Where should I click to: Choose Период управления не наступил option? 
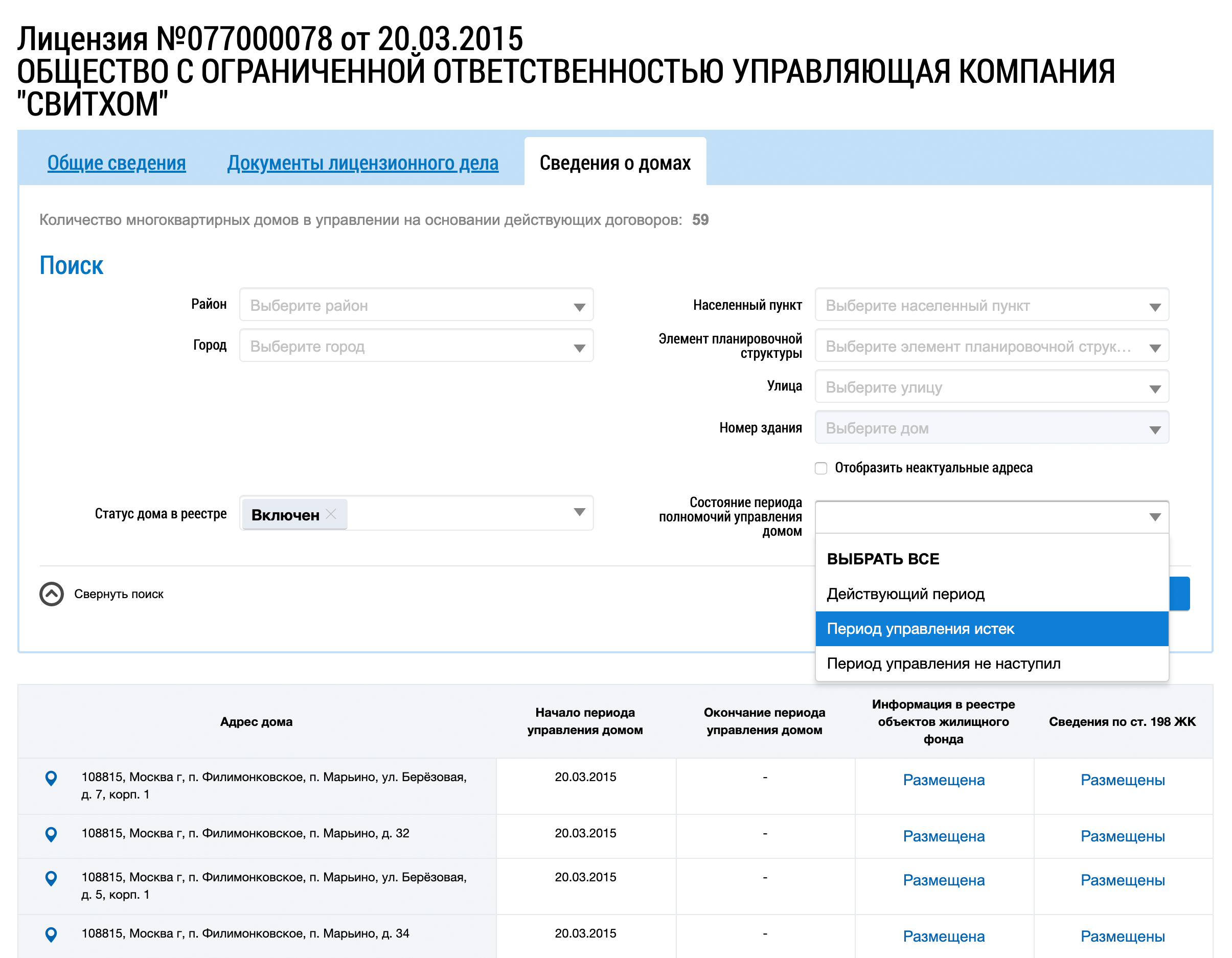coord(992,664)
